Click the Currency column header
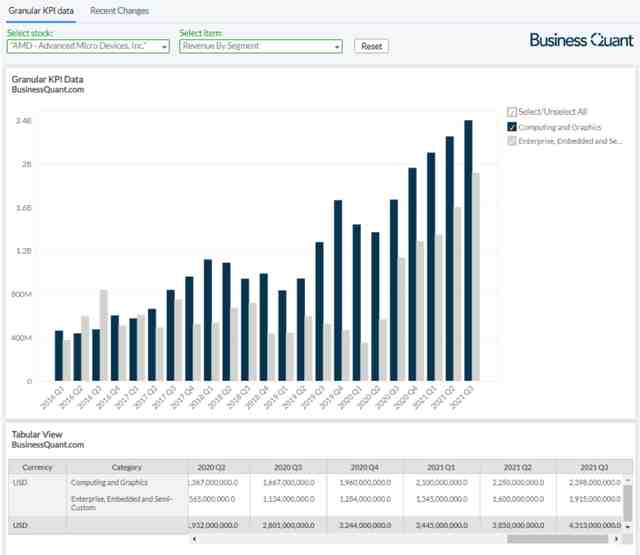Screen dimensions: 640x555 coord(37,467)
